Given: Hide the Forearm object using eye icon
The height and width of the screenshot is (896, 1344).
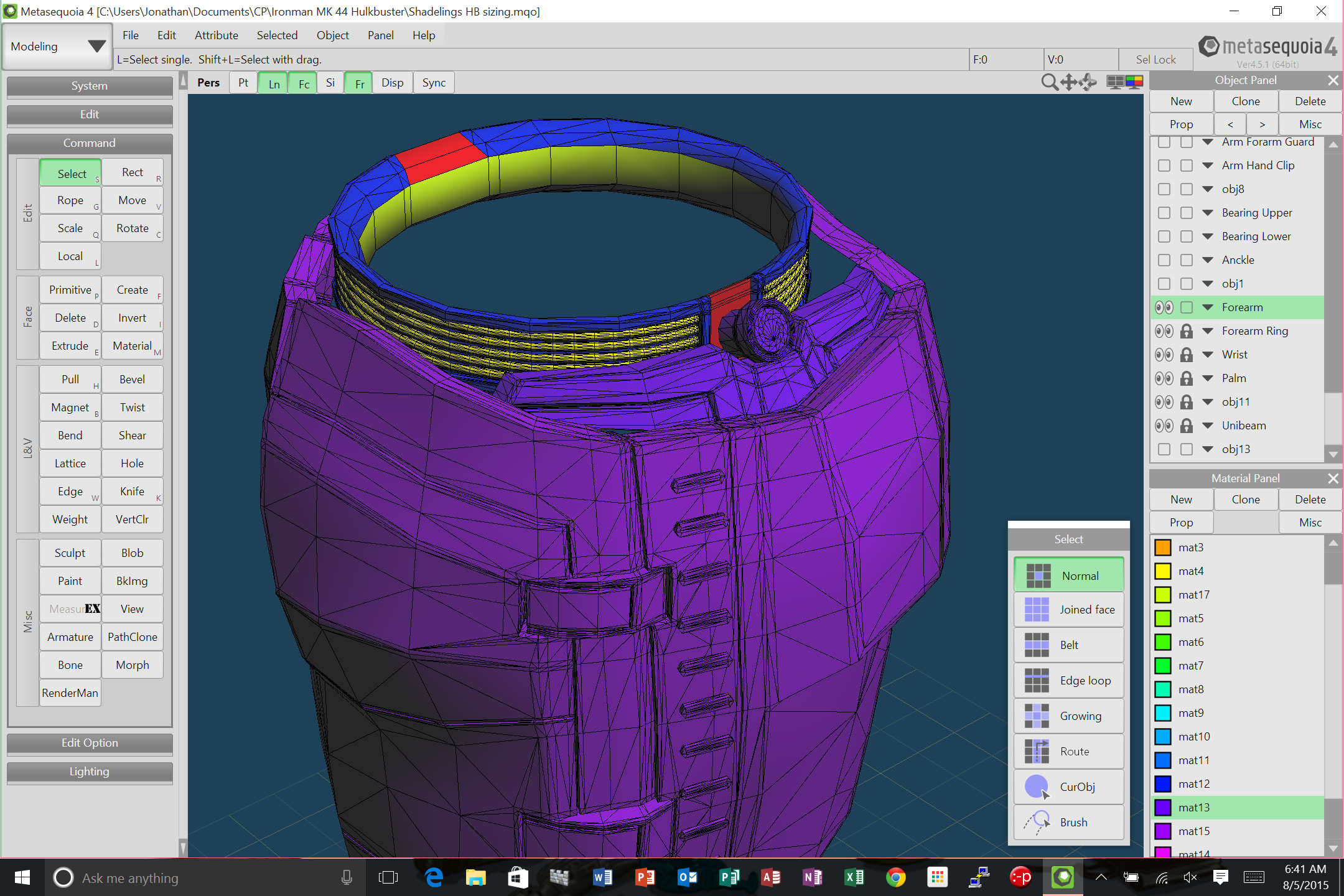Looking at the screenshot, I should pos(1164,307).
